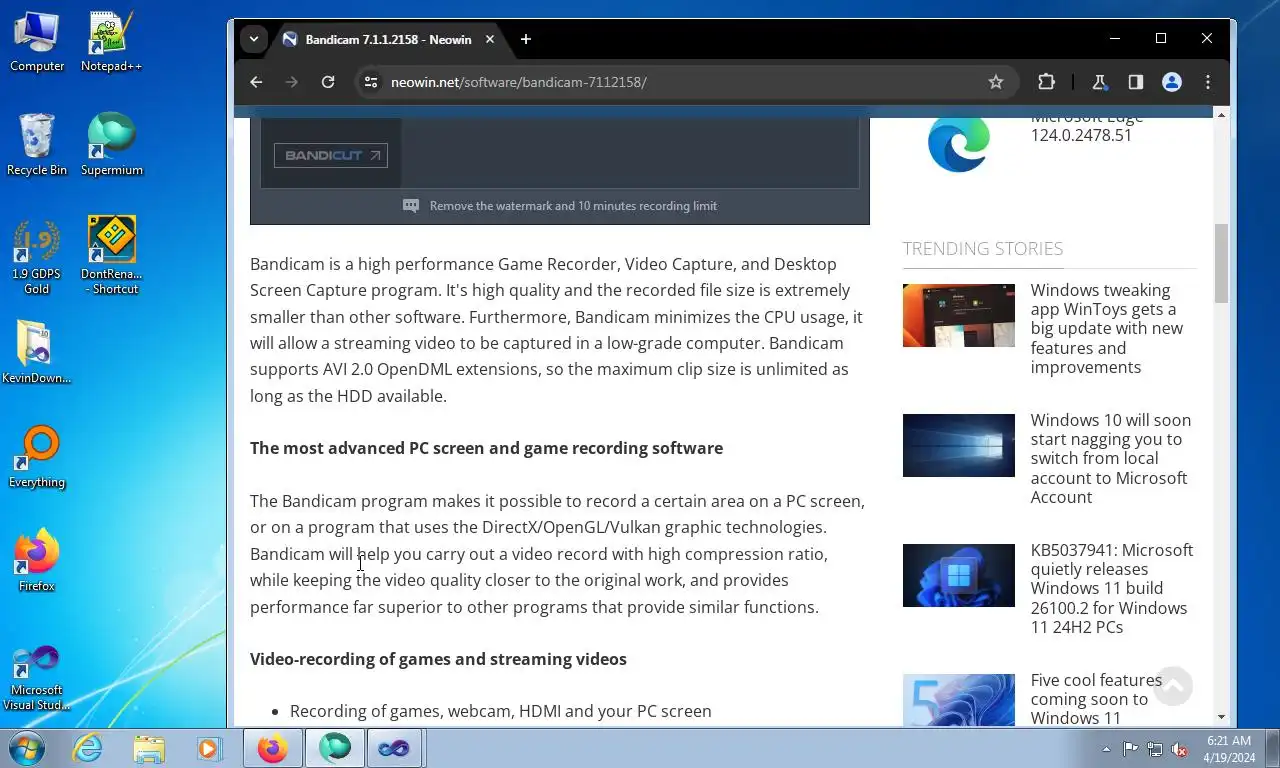Switch to Visual Studio taskbar button
This screenshot has width=1280, height=768.
tap(394, 748)
